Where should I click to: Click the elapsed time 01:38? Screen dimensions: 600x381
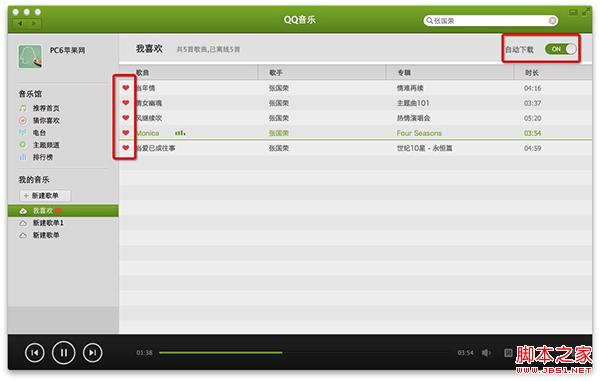[x=144, y=353]
